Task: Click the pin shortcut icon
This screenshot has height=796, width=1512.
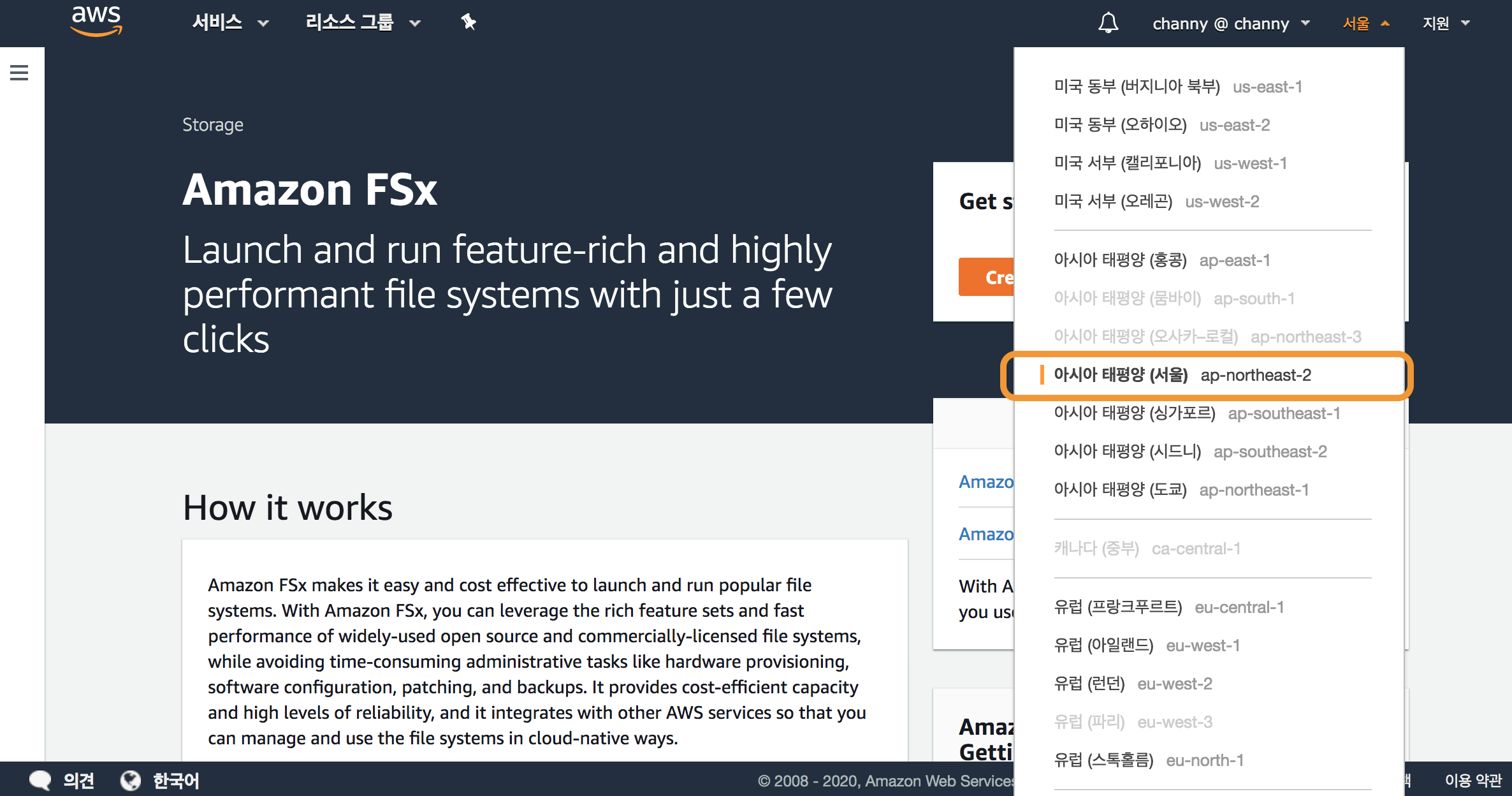Action: coord(469,23)
